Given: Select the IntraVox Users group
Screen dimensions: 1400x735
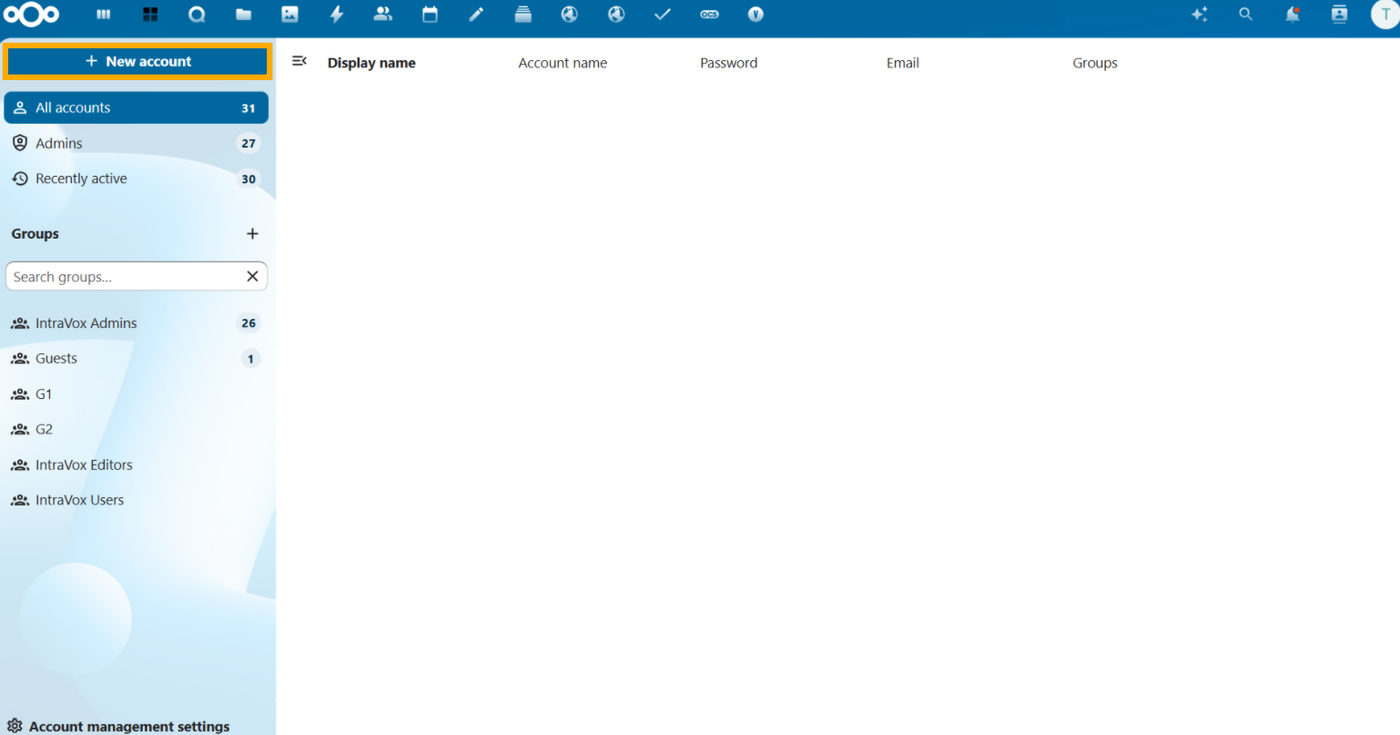Looking at the screenshot, I should point(136,500).
